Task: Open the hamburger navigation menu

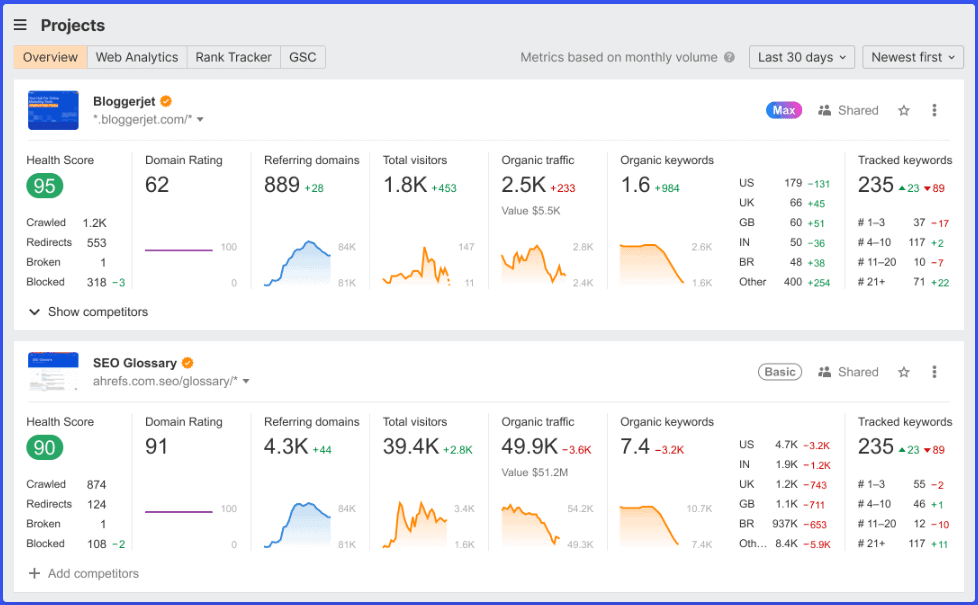Action: click(21, 24)
